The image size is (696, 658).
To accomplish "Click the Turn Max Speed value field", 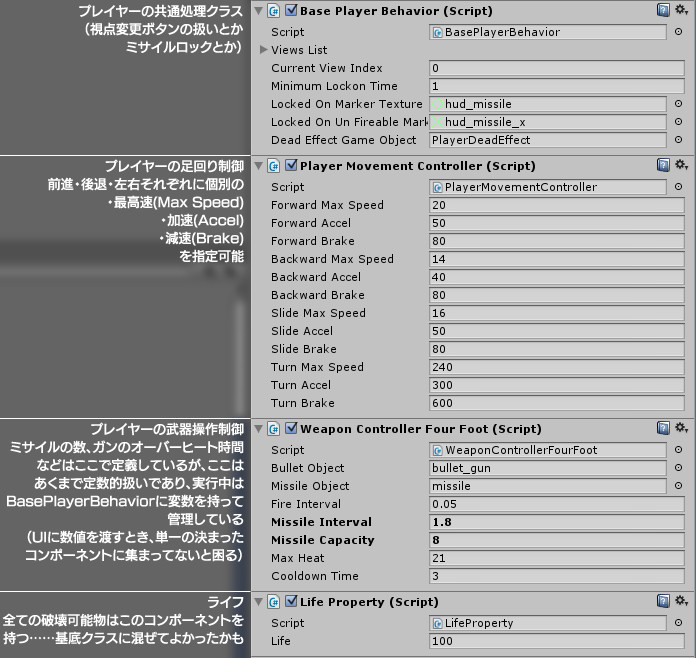I will coord(557,367).
